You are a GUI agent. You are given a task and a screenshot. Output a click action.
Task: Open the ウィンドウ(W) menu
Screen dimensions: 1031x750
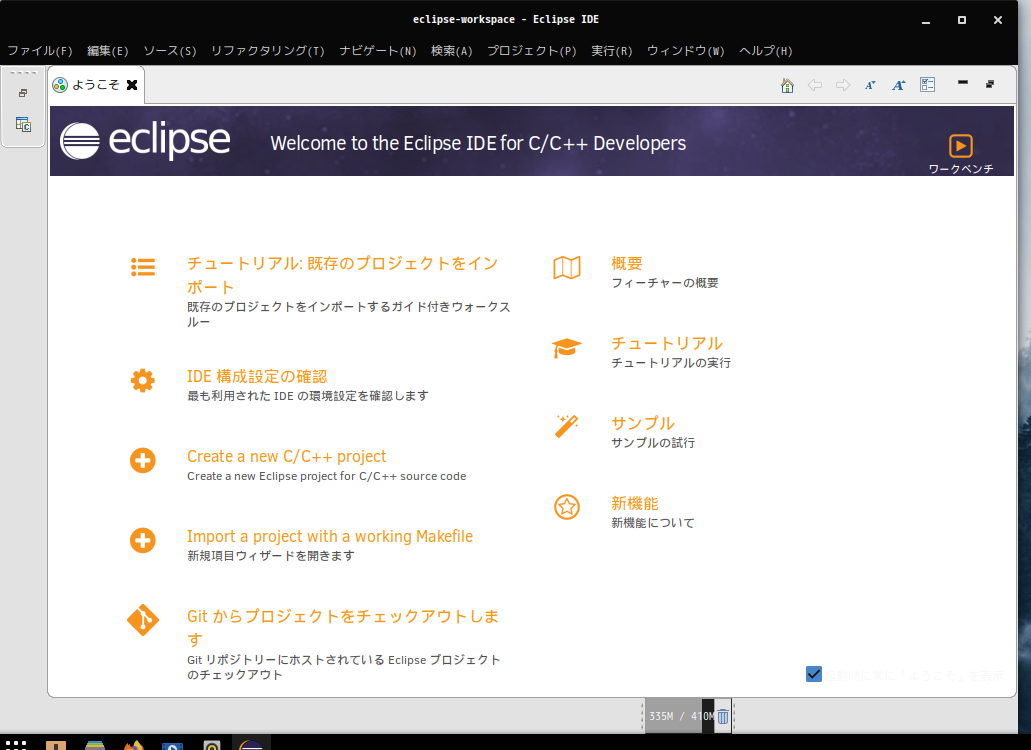point(685,51)
